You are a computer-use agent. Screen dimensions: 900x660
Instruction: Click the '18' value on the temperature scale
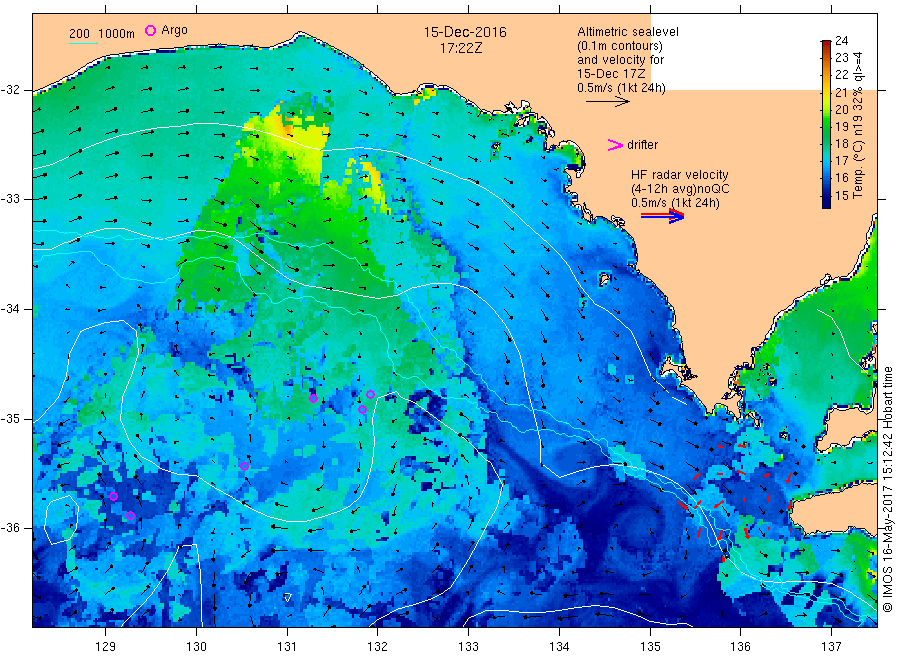[841, 143]
